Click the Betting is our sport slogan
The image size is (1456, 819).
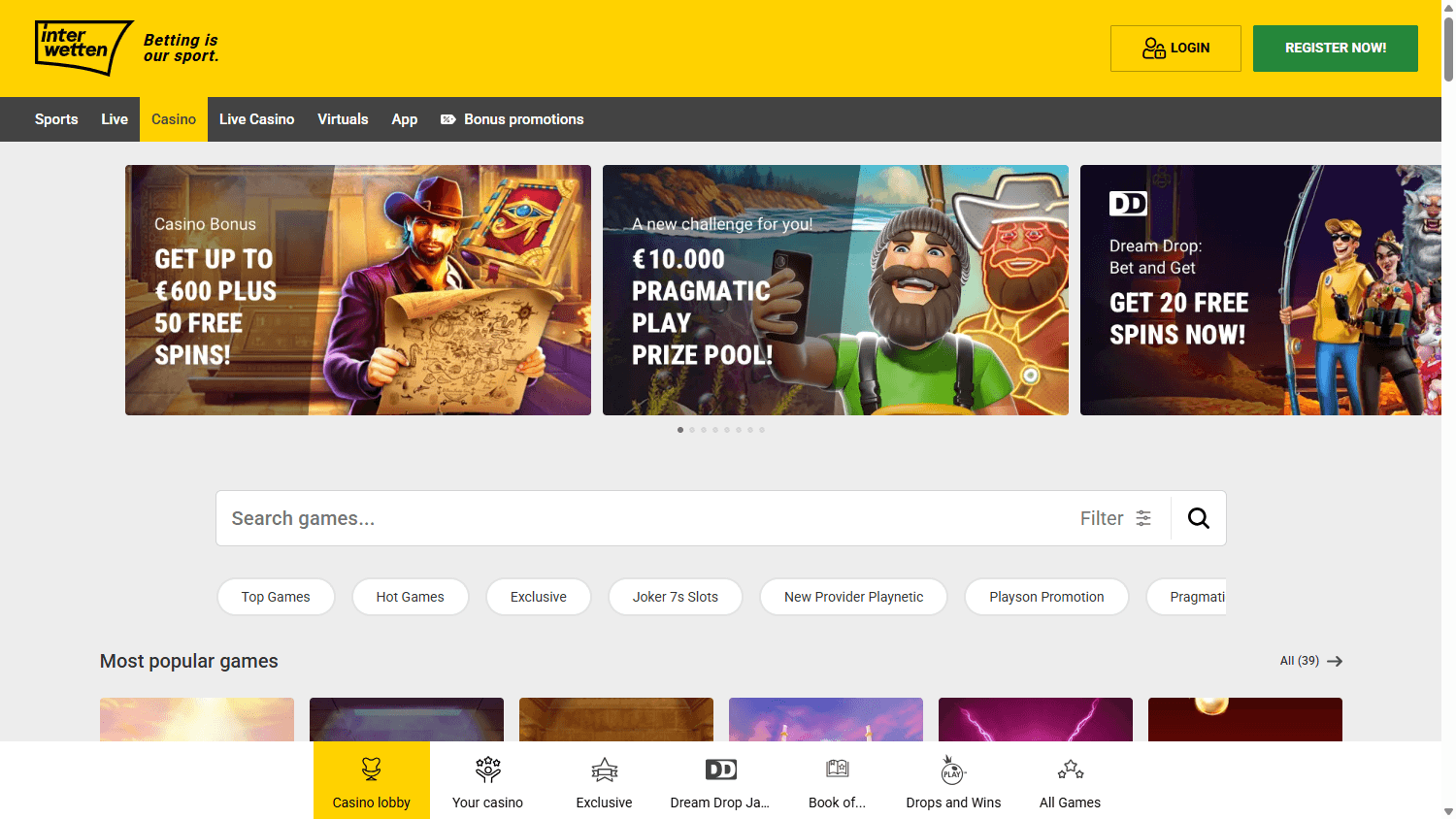(x=181, y=48)
